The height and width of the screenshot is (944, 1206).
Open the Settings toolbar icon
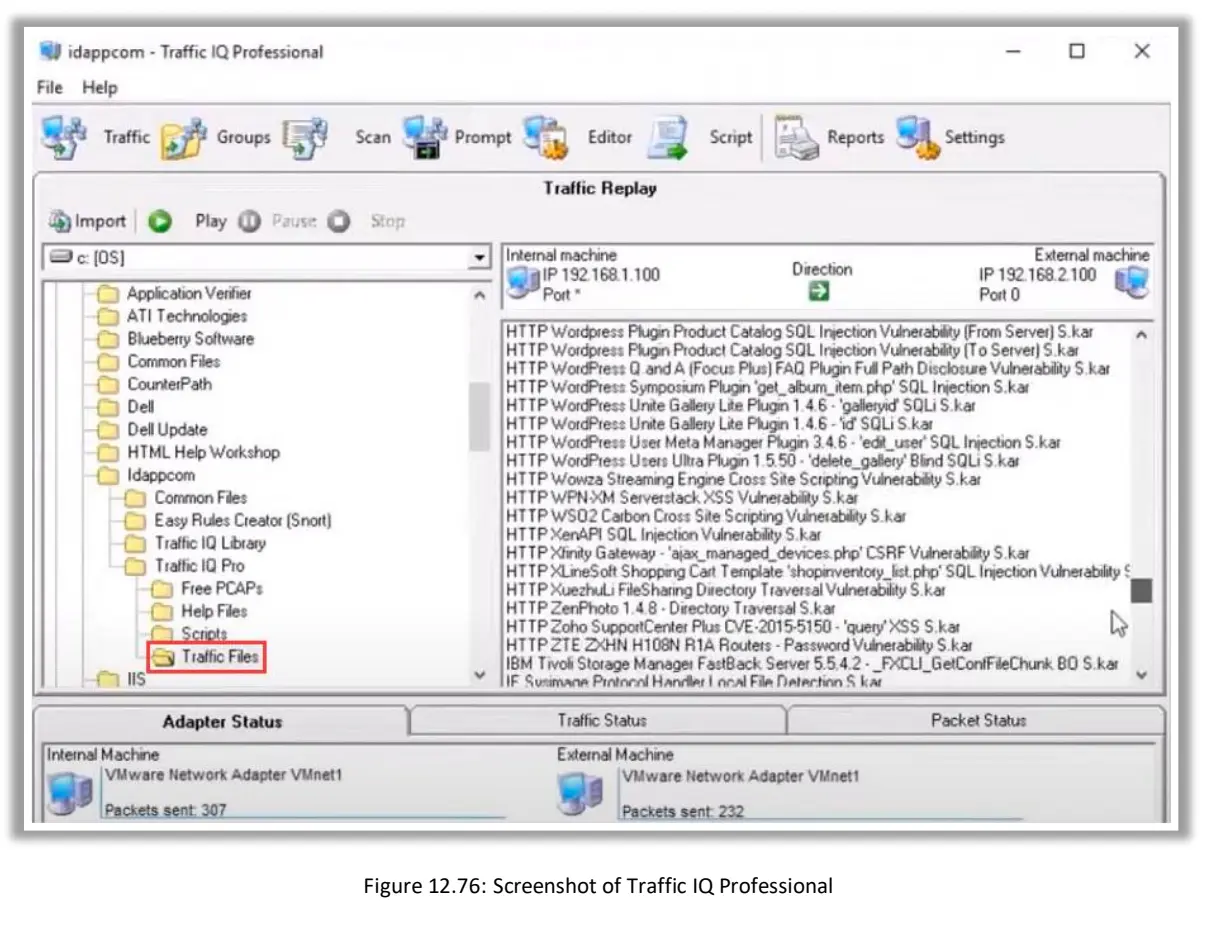coord(918,137)
